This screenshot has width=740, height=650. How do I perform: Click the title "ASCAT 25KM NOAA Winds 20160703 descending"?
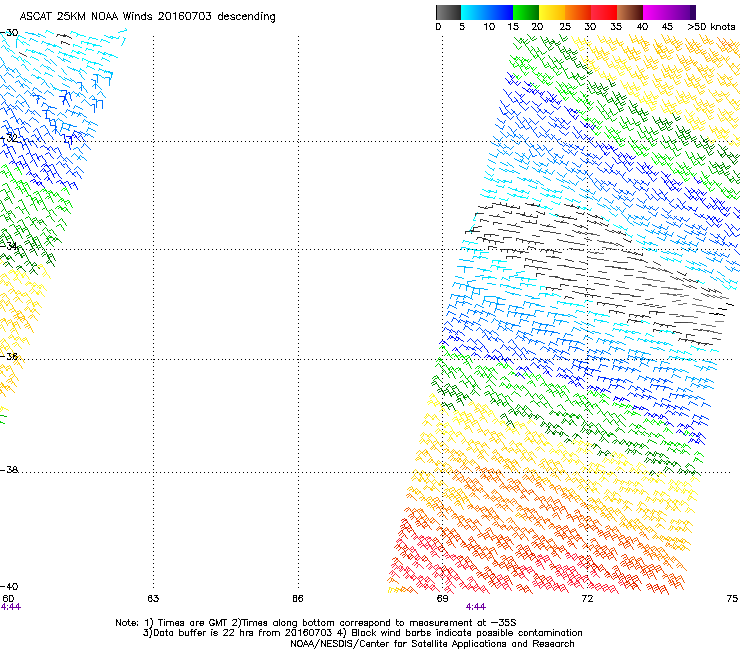(x=147, y=17)
